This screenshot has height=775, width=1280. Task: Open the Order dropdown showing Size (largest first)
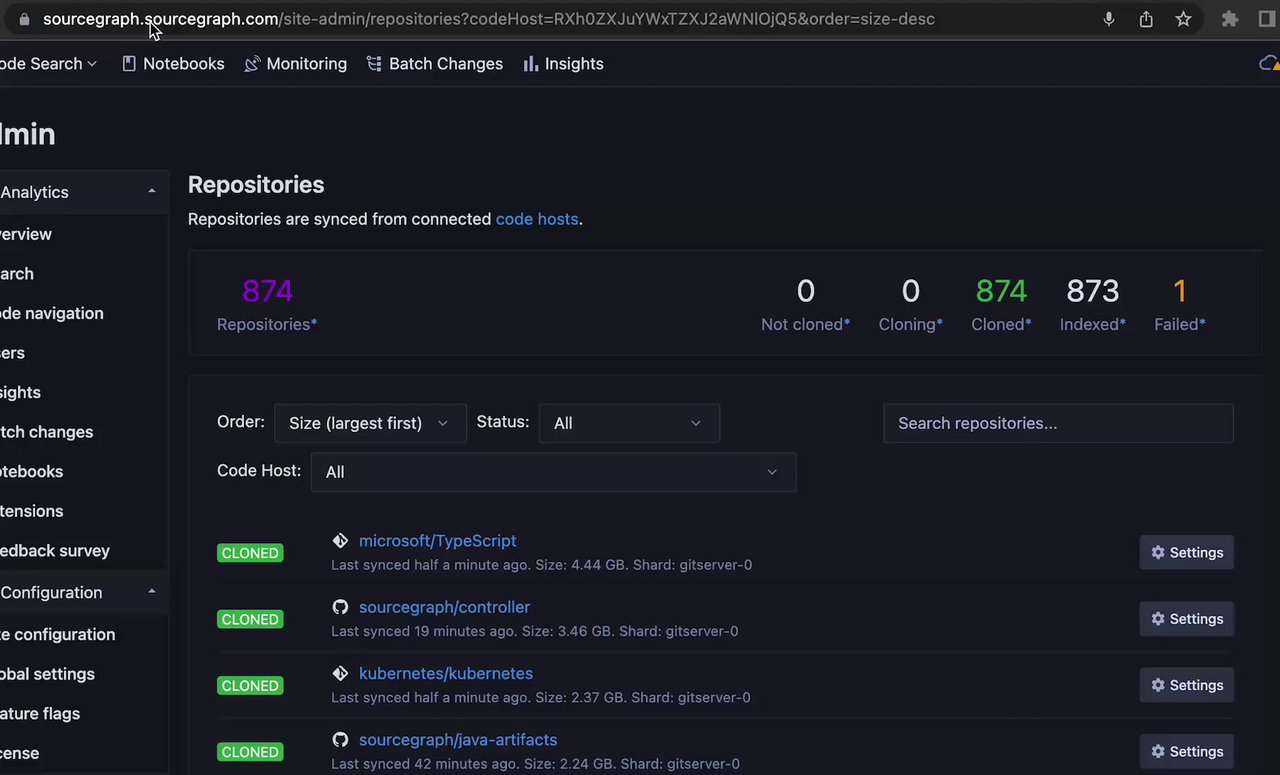[x=369, y=423]
